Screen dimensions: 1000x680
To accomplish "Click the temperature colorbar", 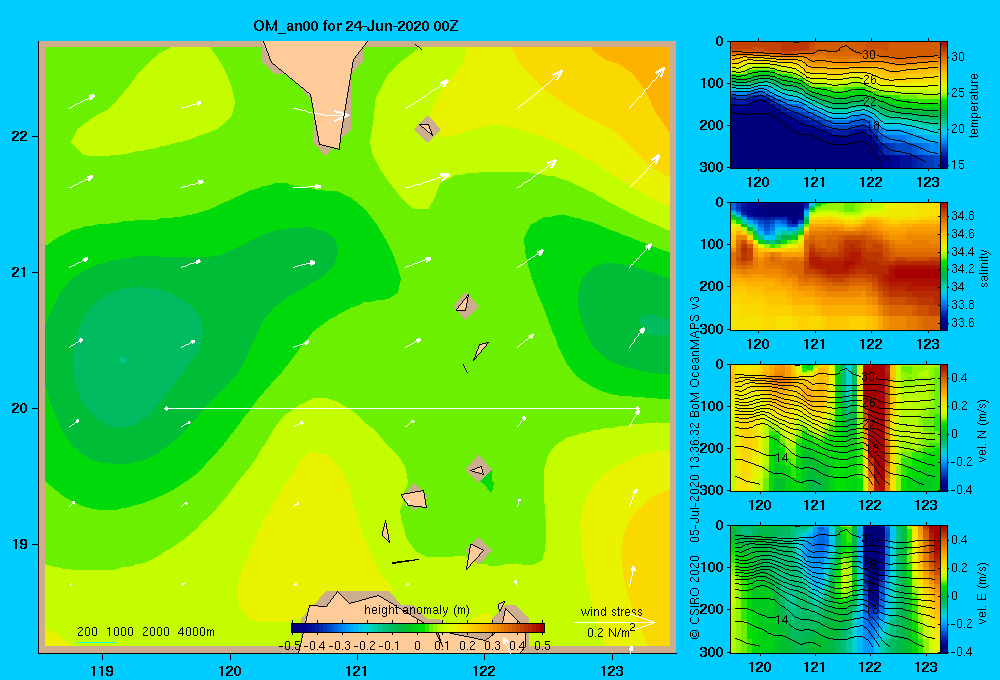I will (944, 105).
